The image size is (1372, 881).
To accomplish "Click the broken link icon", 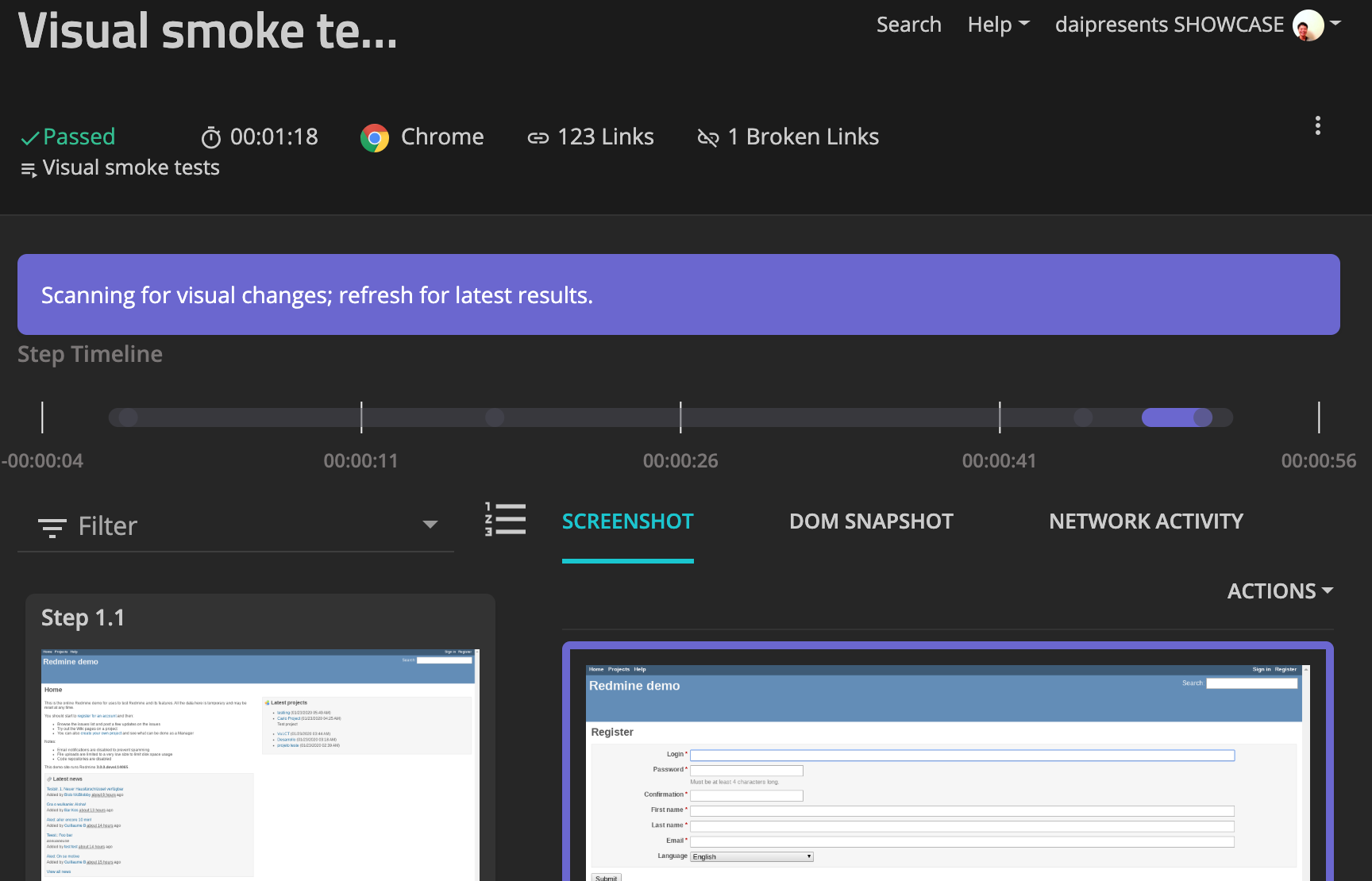I will (x=707, y=138).
